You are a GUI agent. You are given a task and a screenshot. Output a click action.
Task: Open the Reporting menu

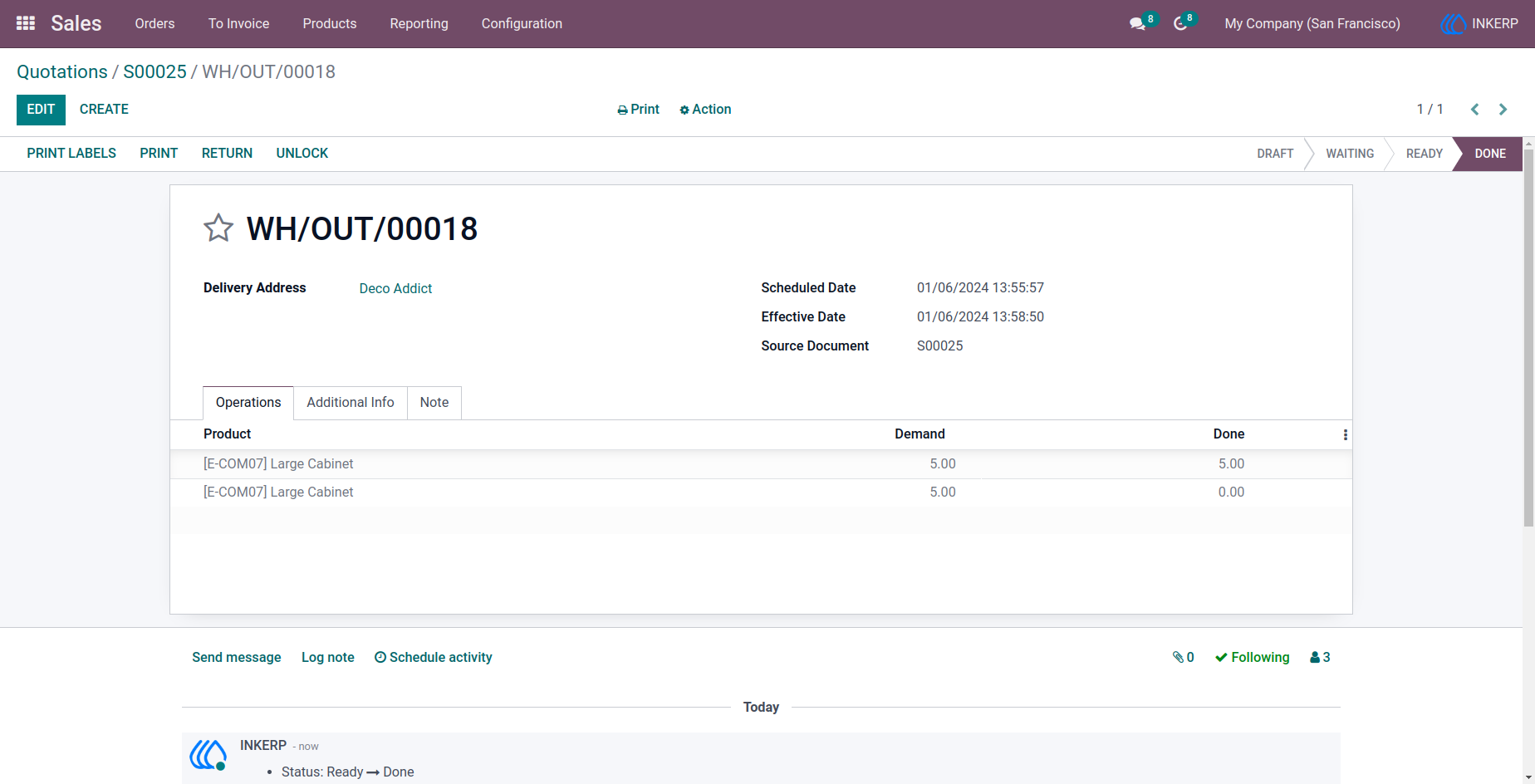[419, 23]
